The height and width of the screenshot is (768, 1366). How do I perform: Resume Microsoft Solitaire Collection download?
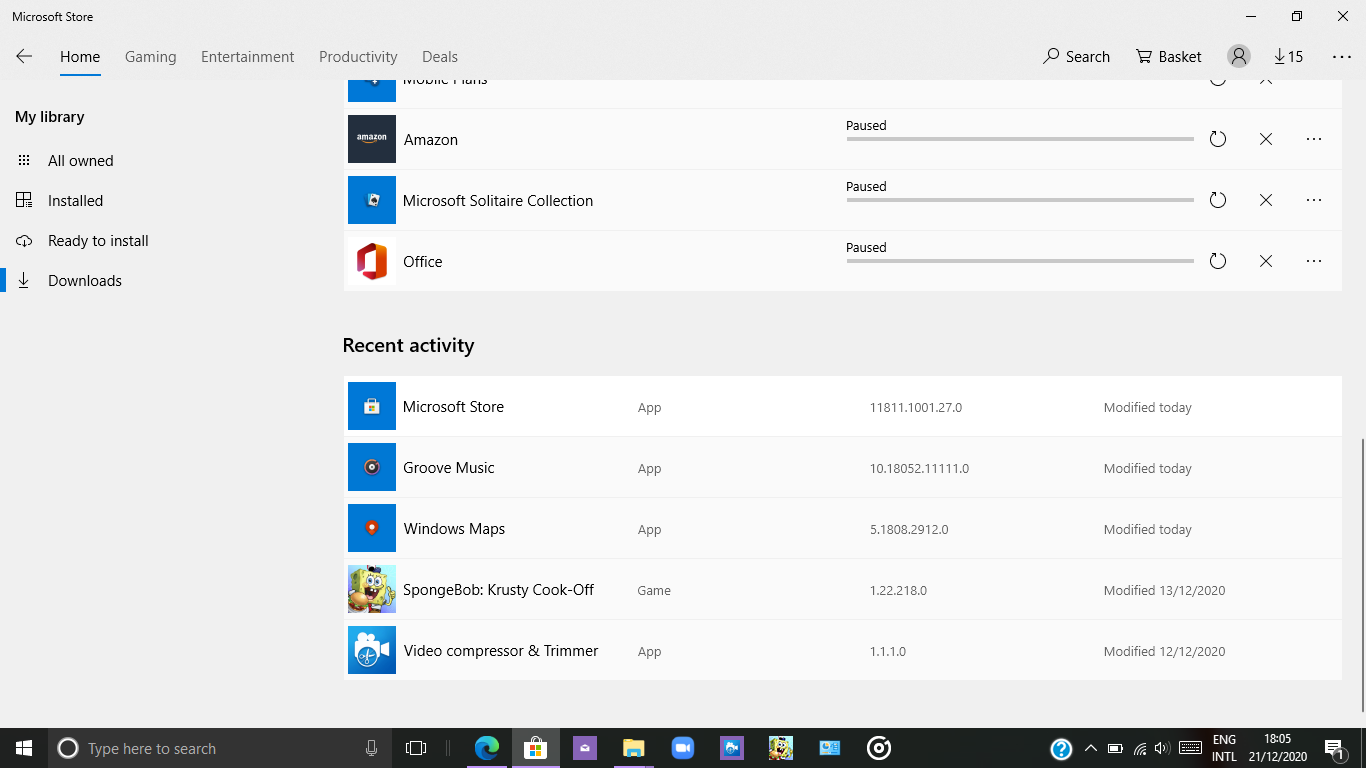[x=1218, y=201]
